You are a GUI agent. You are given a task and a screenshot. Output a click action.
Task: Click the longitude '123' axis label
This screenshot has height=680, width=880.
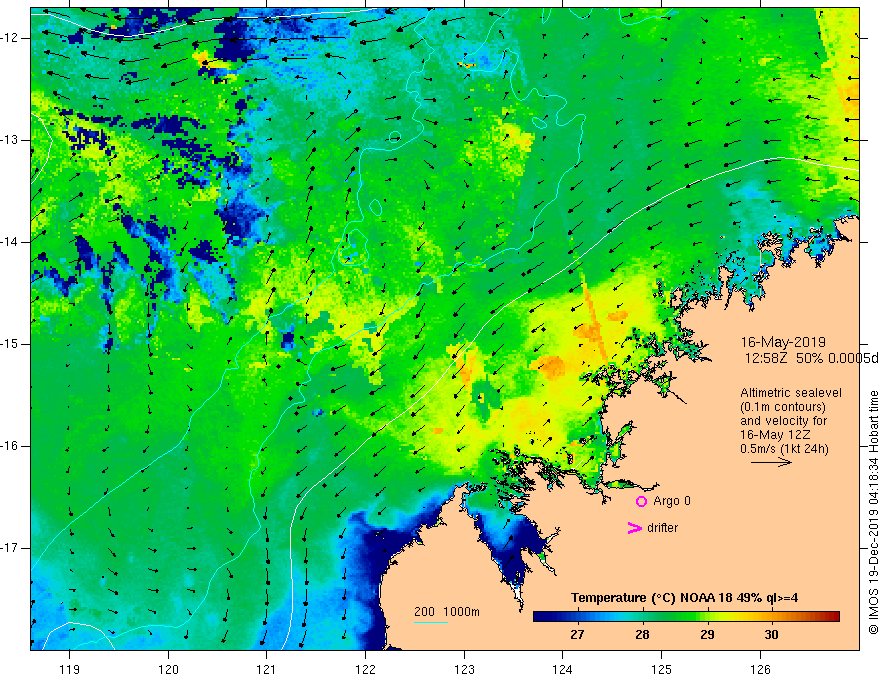tap(464, 669)
